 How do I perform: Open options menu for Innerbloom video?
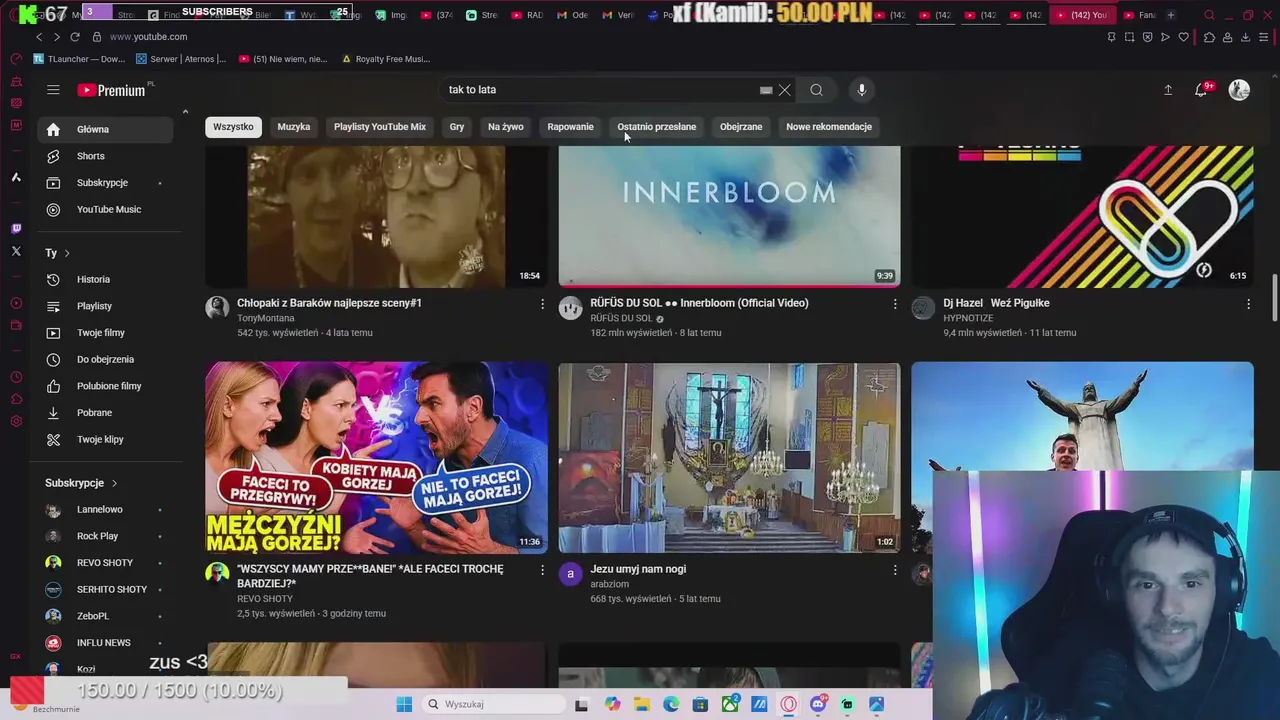coord(895,304)
